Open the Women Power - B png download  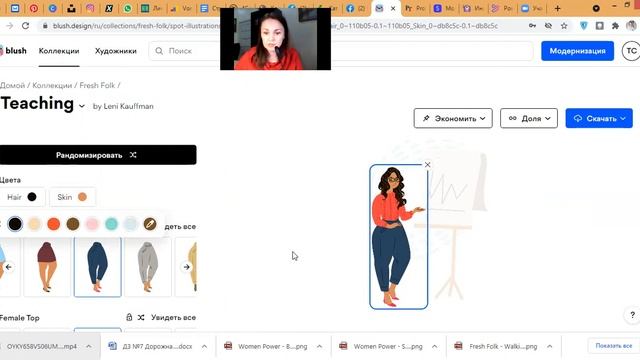(266, 346)
